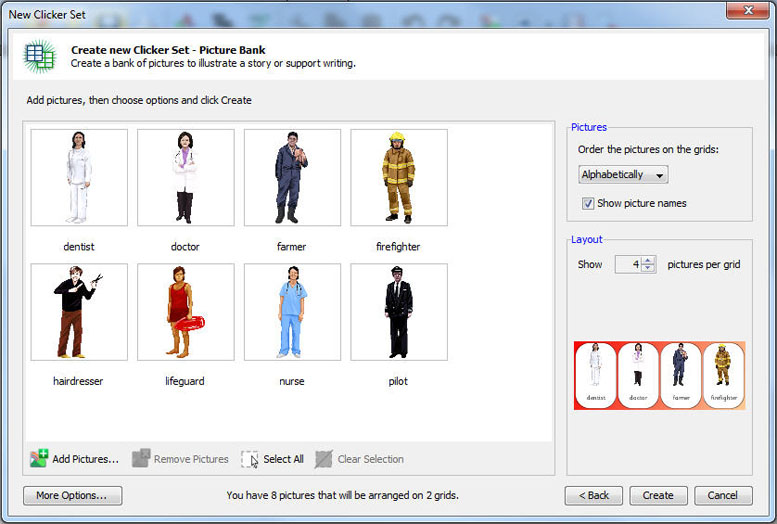
Task: Click the 'firefighter' name under its picture
Action: click(398, 247)
